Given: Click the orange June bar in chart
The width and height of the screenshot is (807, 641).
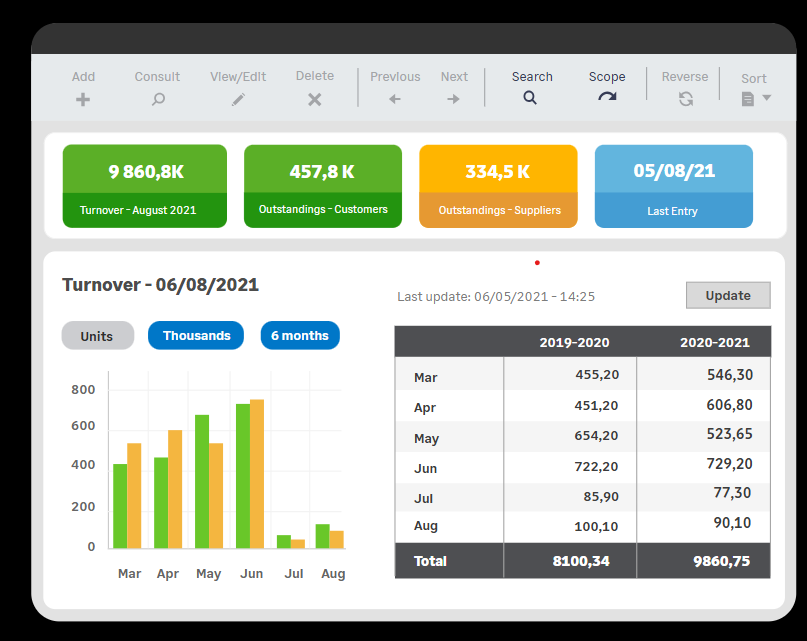Looking at the screenshot, I should click(x=257, y=473).
